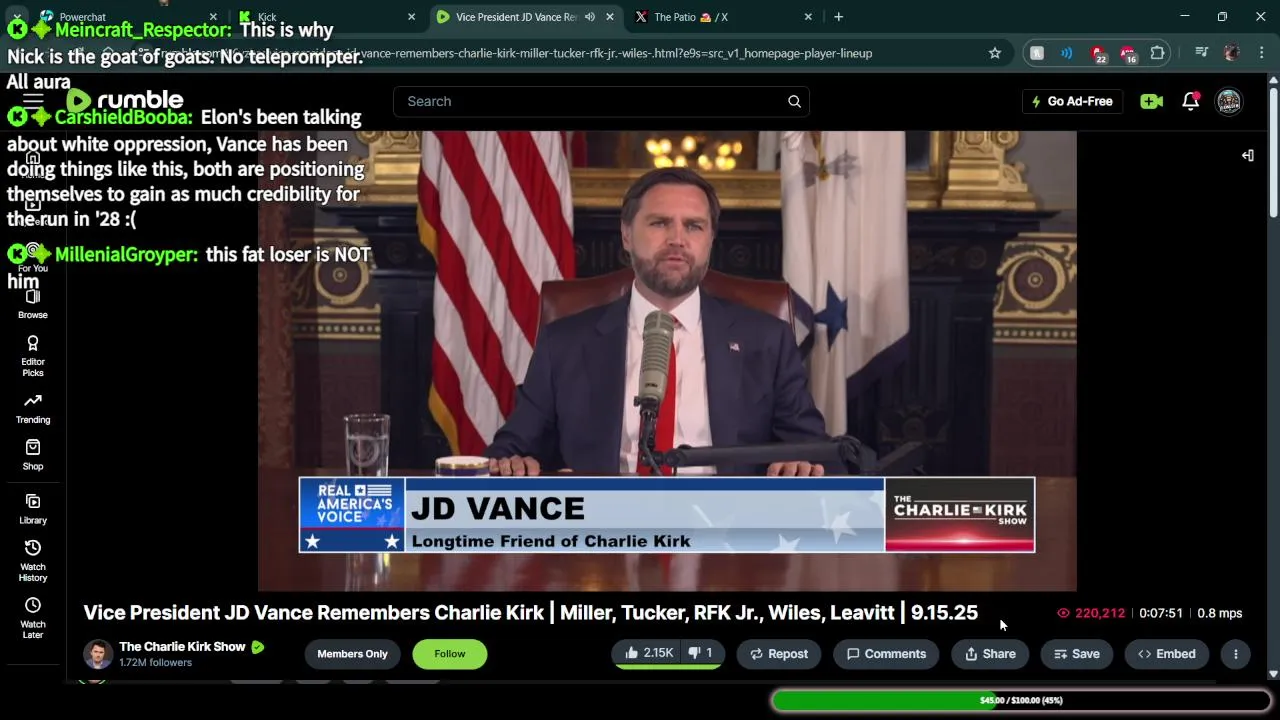The image size is (1280, 720).
Task: Click in the Rumble search field
Action: (x=590, y=101)
